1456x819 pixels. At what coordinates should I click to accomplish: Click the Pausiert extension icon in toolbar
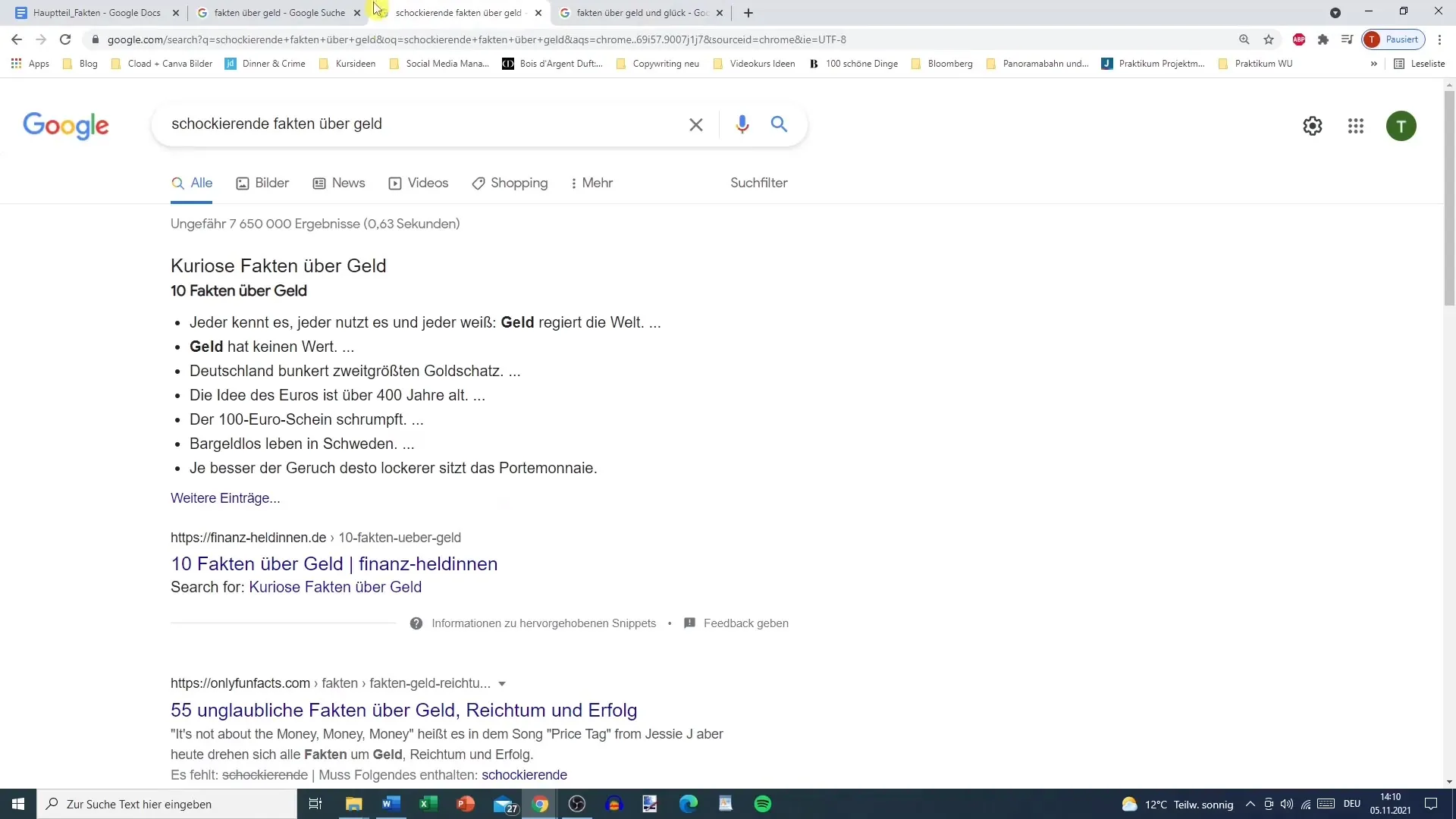point(1395,39)
